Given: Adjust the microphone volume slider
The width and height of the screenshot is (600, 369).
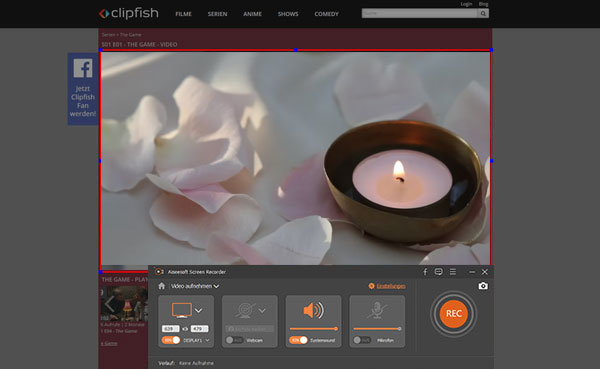Looking at the screenshot, I should point(377,329).
